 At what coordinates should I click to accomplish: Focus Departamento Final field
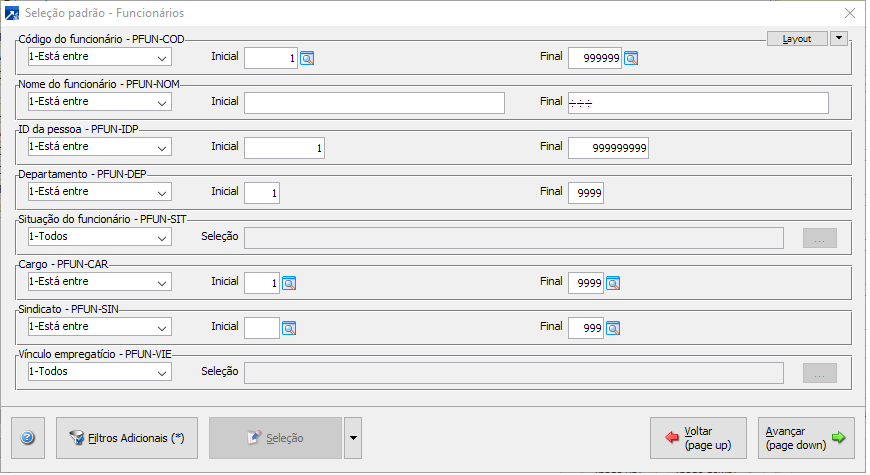click(x=586, y=193)
